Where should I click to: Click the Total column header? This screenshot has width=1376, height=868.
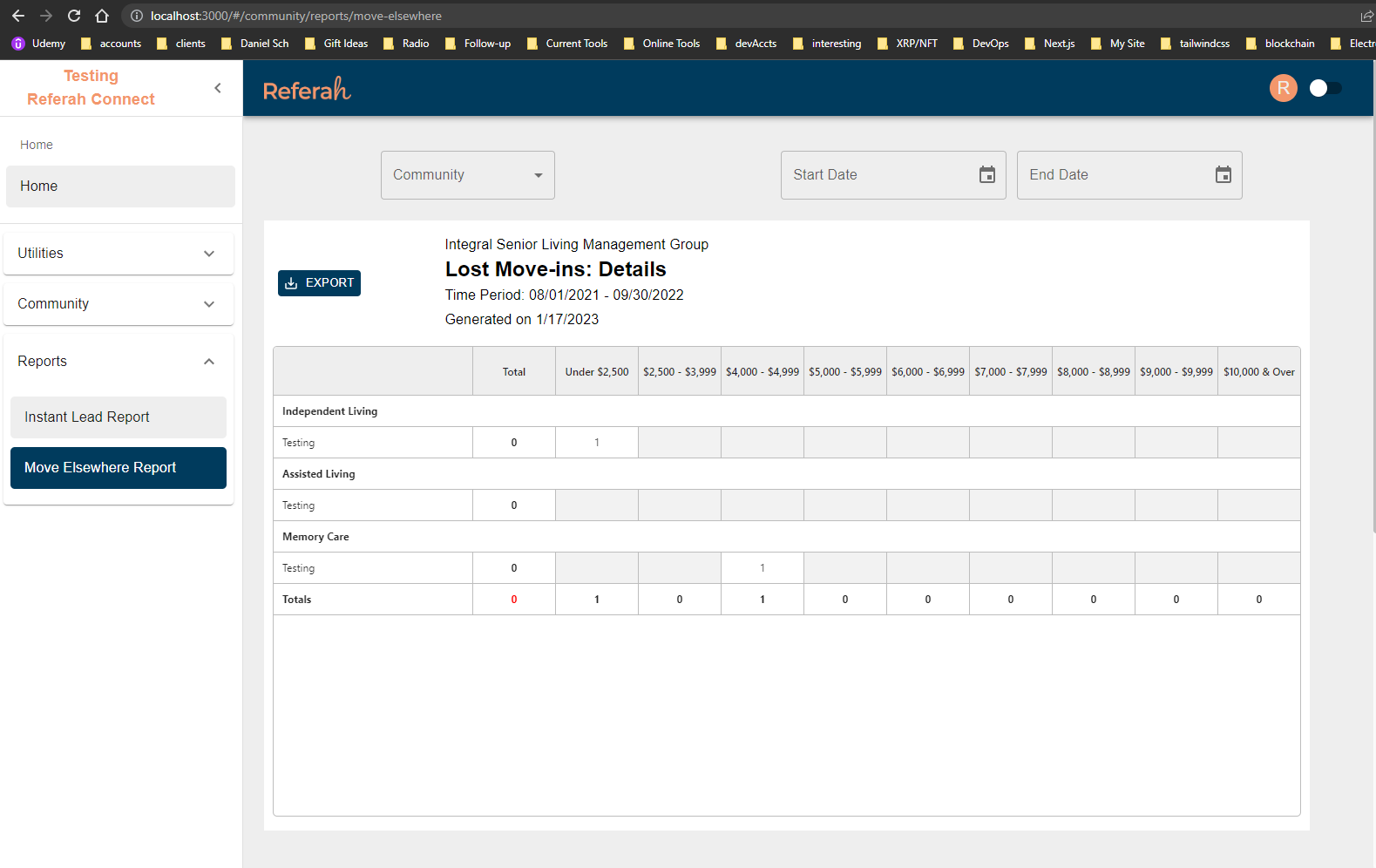pyautogui.click(x=514, y=372)
